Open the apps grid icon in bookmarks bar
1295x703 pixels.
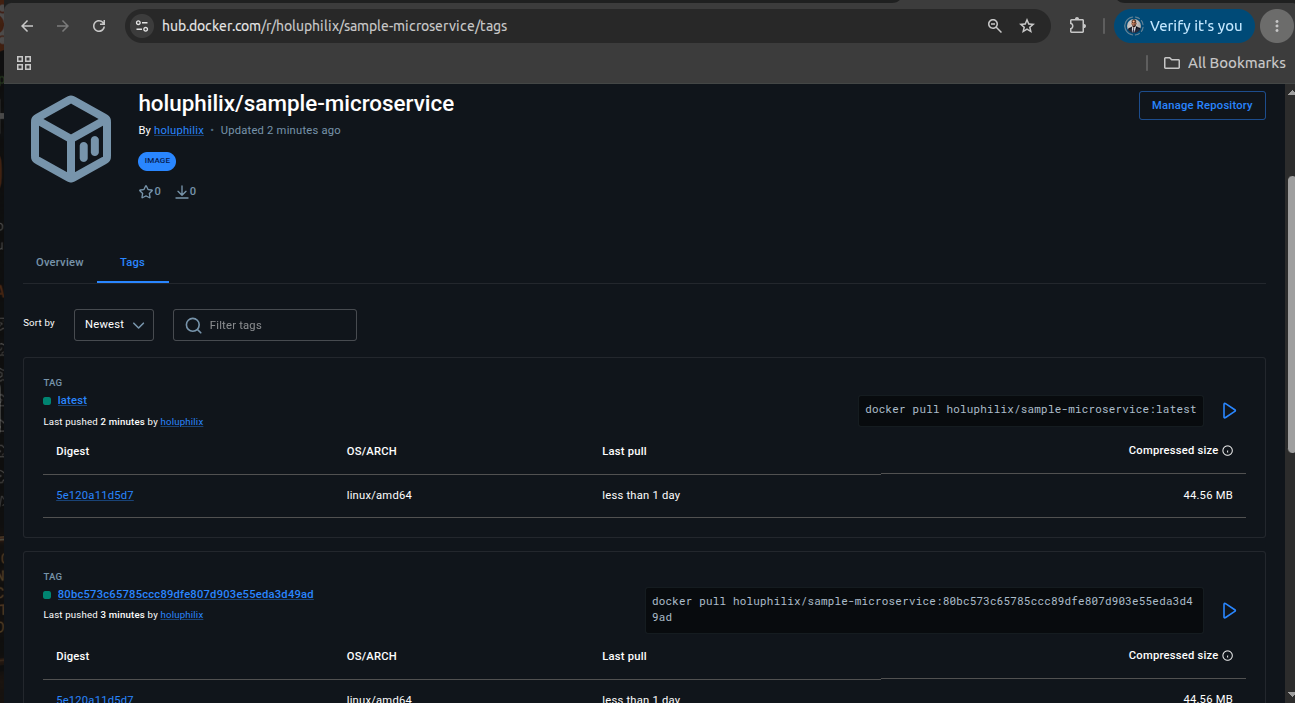(x=24, y=63)
